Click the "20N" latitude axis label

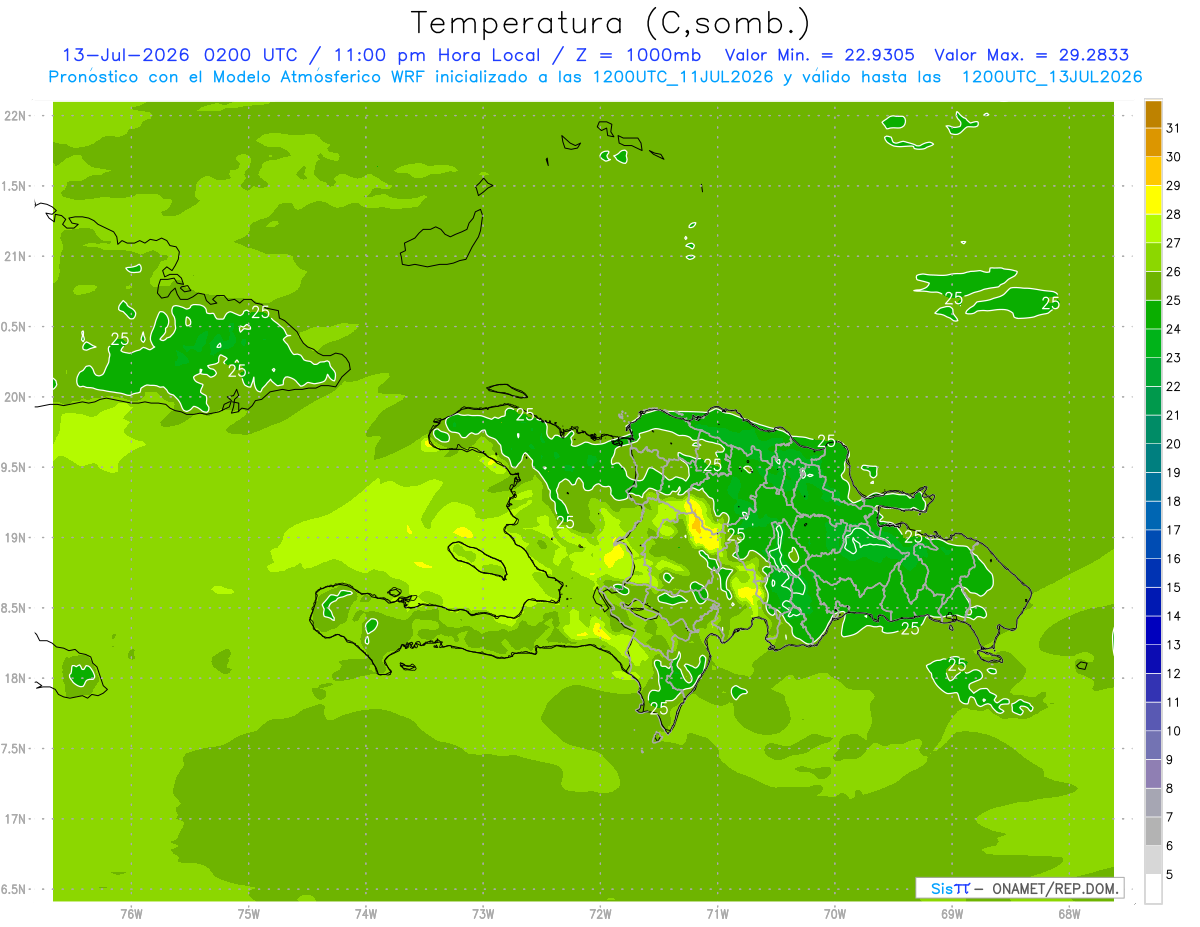[15, 397]
